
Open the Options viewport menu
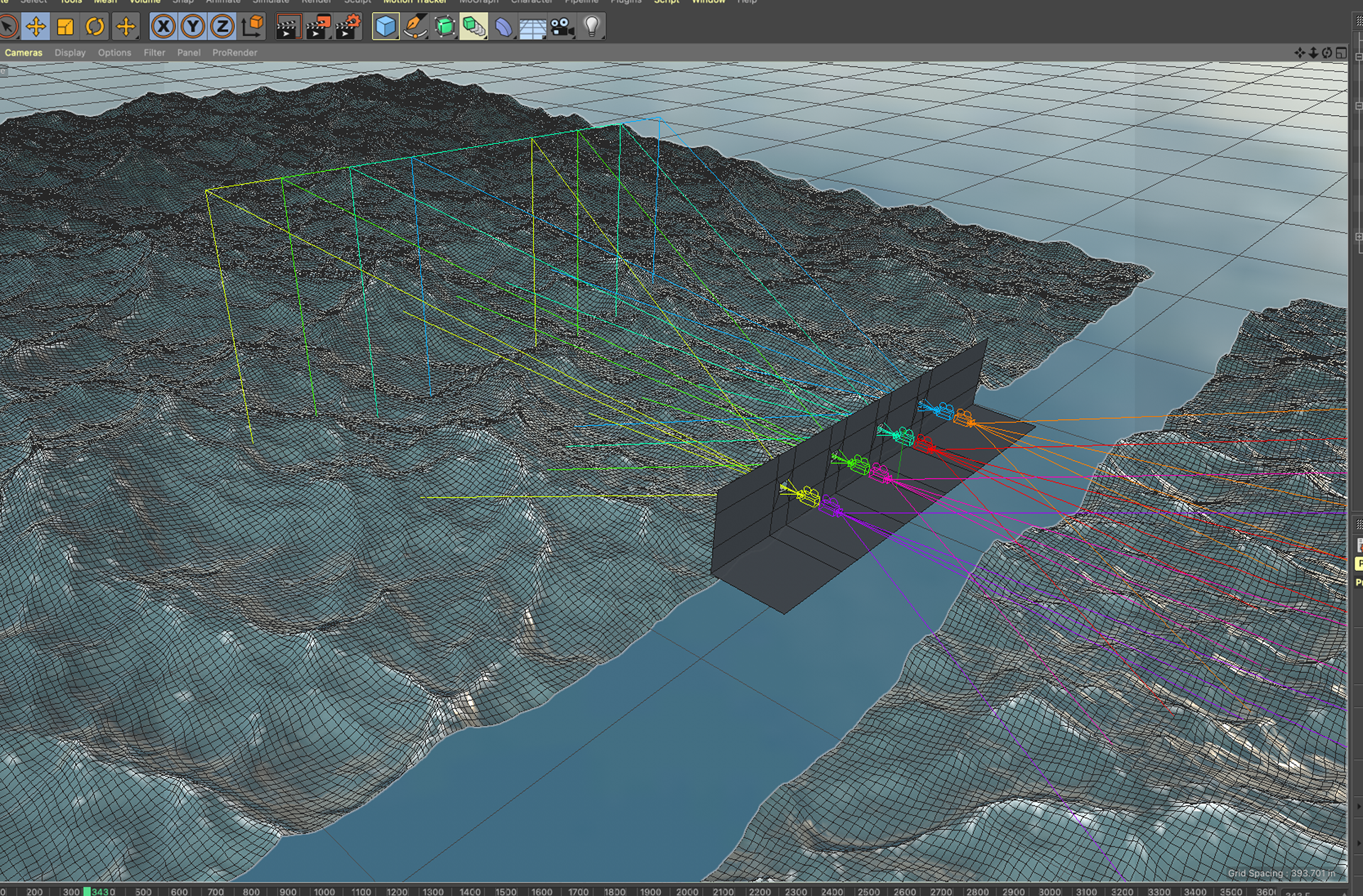[114, 53]
